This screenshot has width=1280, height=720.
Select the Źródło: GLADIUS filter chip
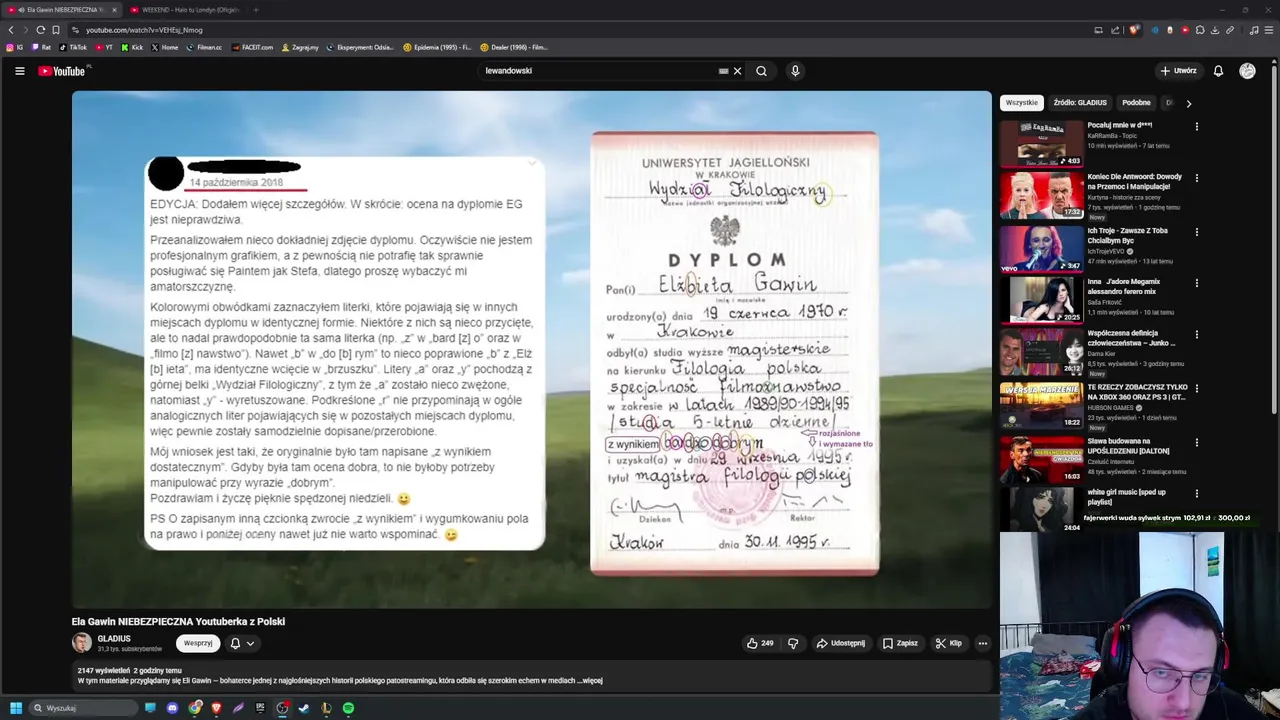tap(1079, 103)
